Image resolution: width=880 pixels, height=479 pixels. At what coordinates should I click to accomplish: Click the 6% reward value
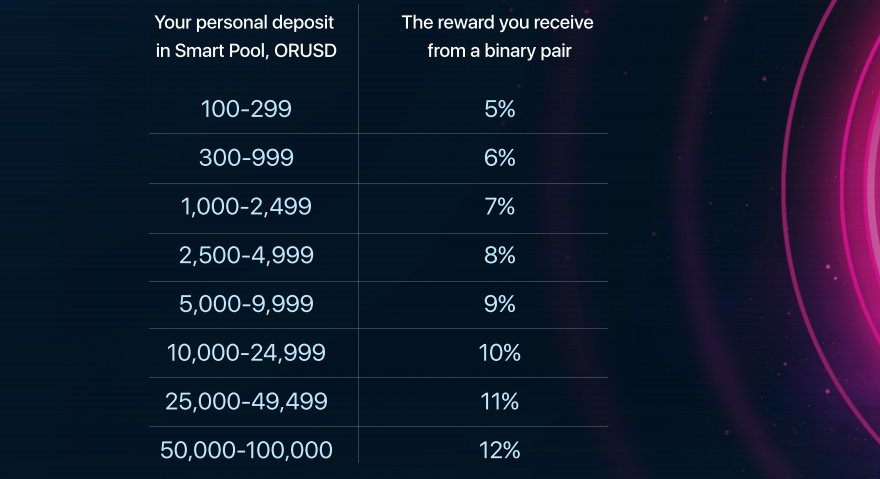pyautogui.click(x=499, y=158)
